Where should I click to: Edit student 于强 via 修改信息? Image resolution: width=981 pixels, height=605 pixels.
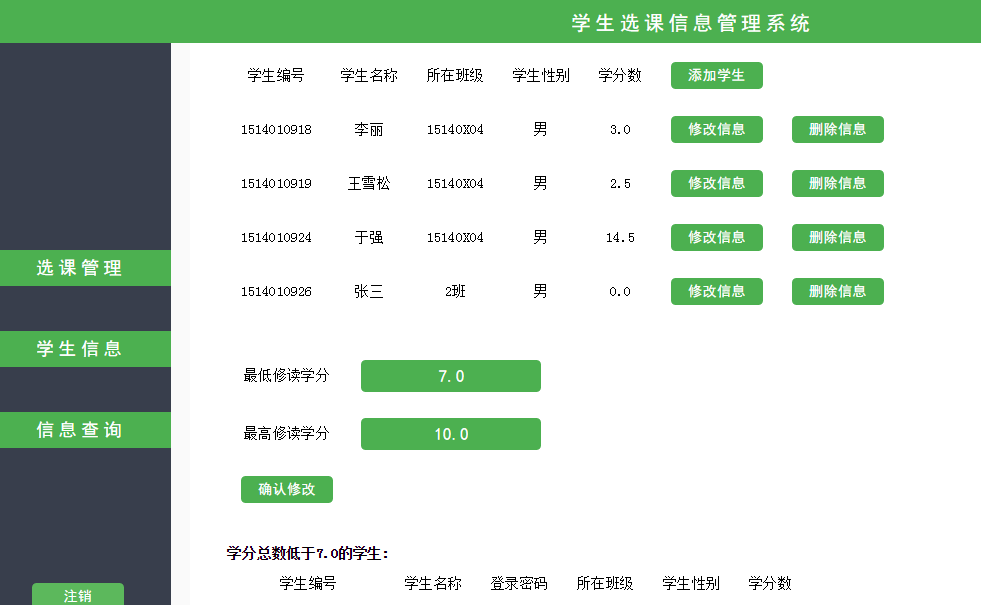click(716, 237)
